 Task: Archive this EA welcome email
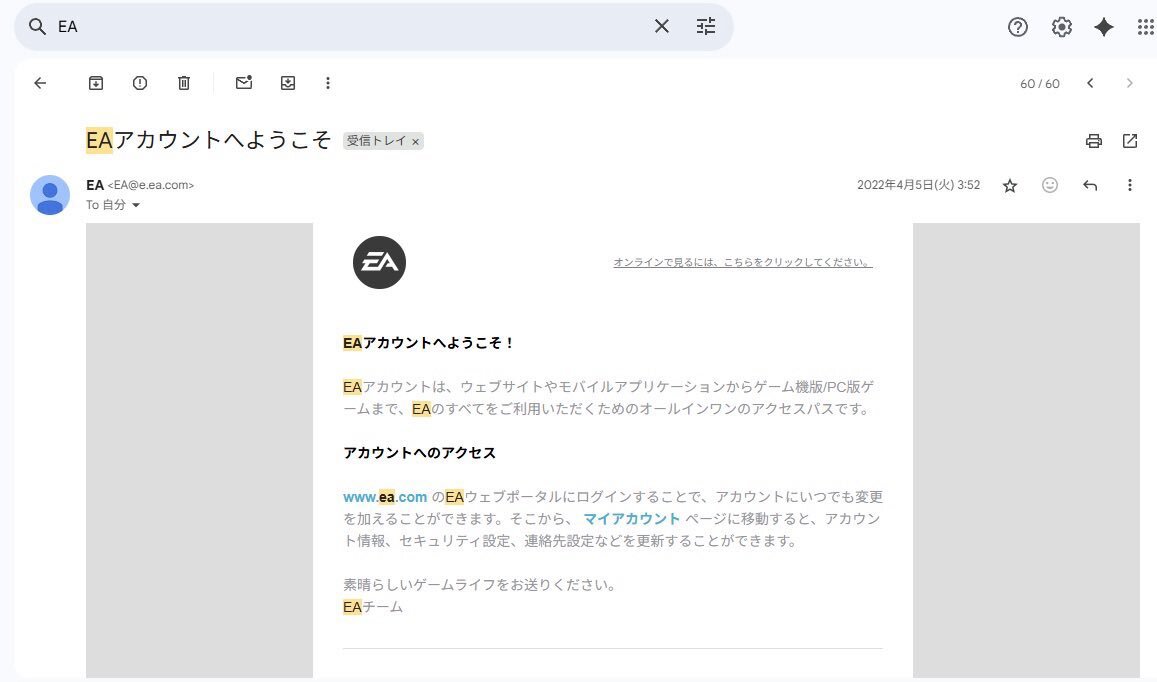click(96, 83)
